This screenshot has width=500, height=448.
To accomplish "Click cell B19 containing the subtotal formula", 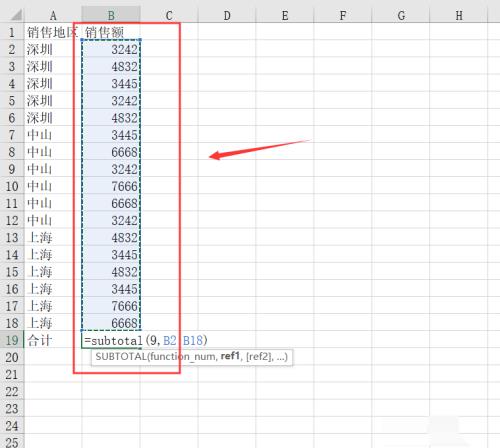I will (111, 340).
